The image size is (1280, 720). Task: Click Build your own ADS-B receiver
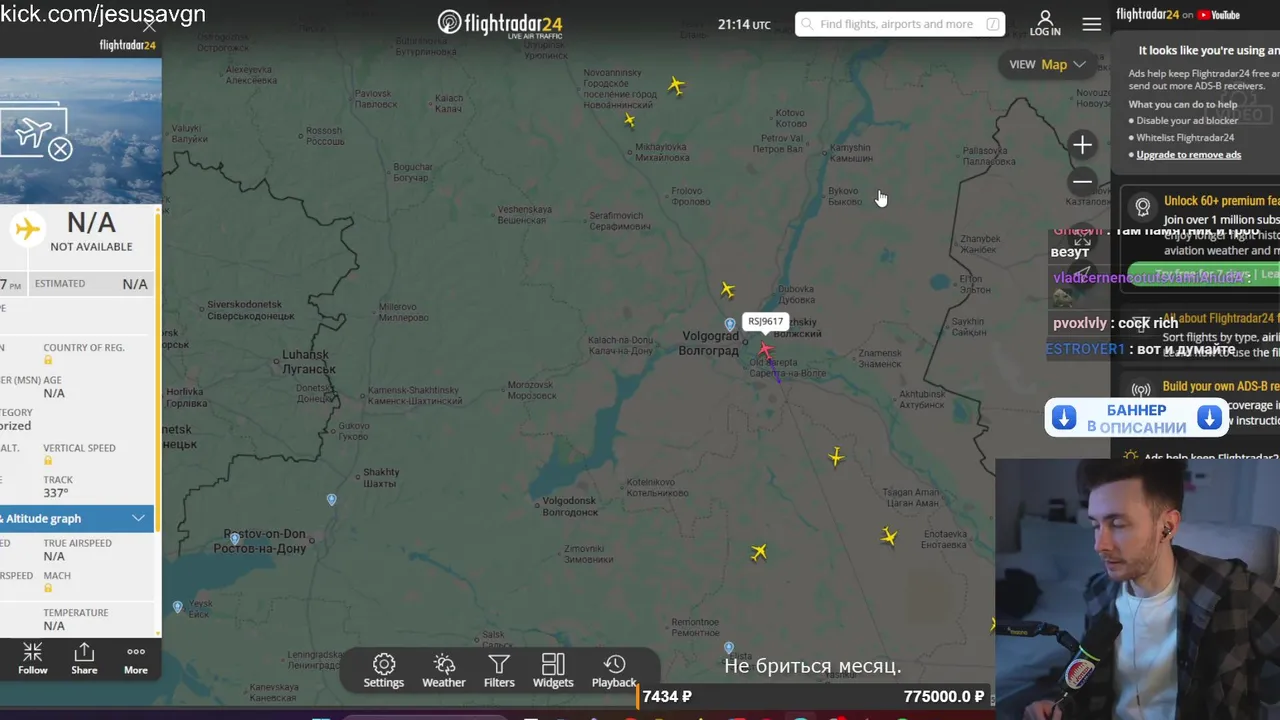click(x=1221, y=386)
